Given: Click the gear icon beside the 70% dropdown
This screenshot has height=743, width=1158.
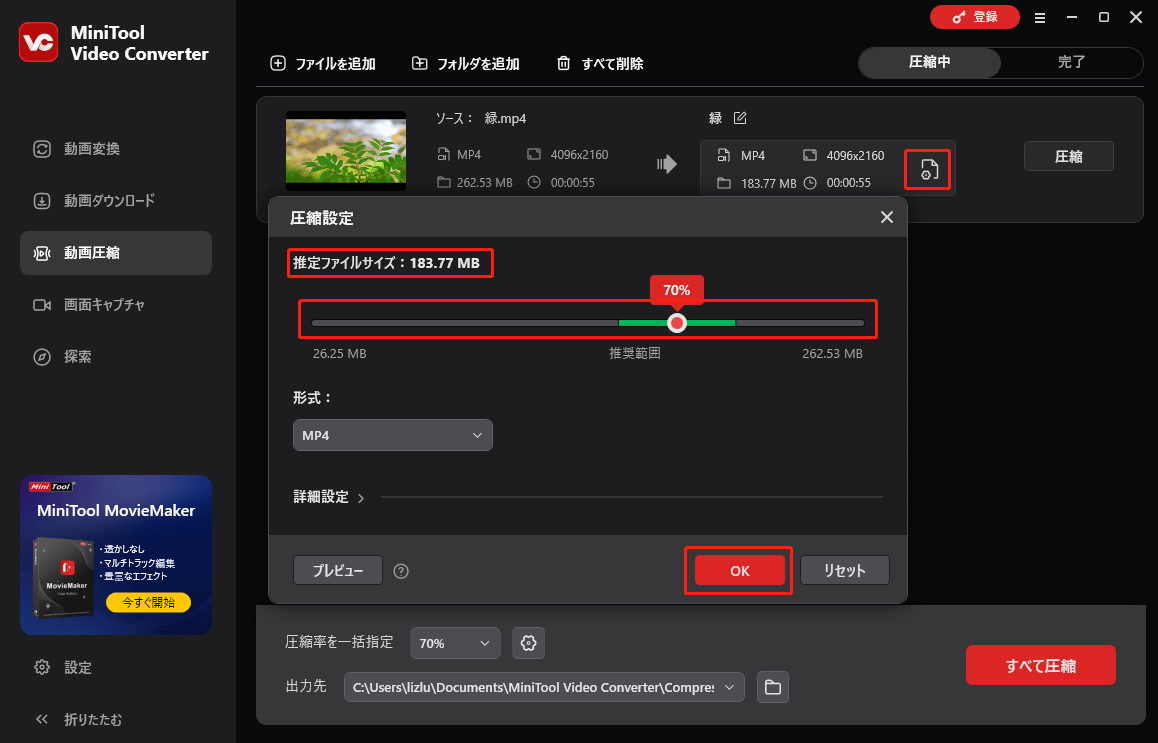Looking at the screenshot, I should [x=528, y=643].
